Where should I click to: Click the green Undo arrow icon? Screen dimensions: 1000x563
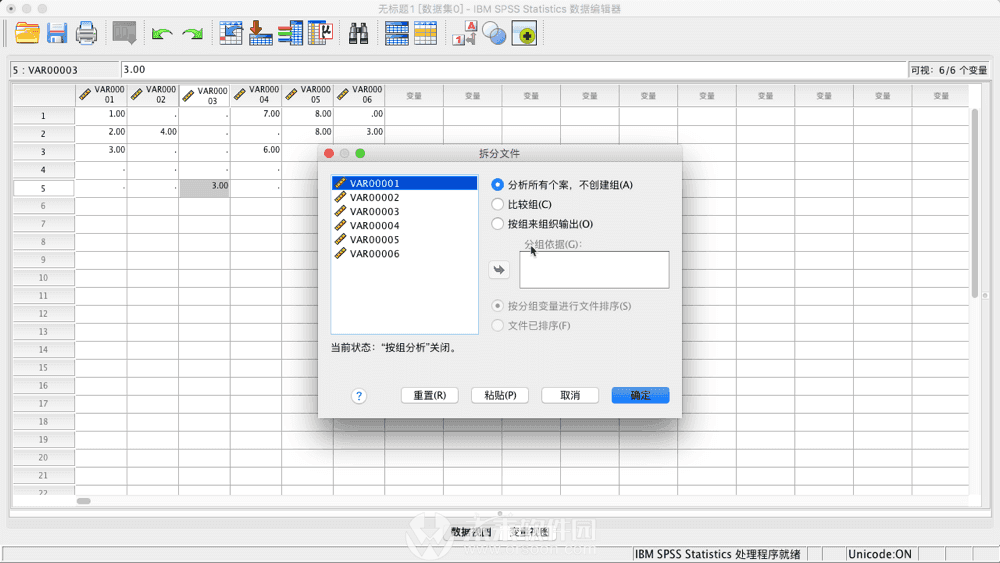pyautogui.click(x=161, y=34)
